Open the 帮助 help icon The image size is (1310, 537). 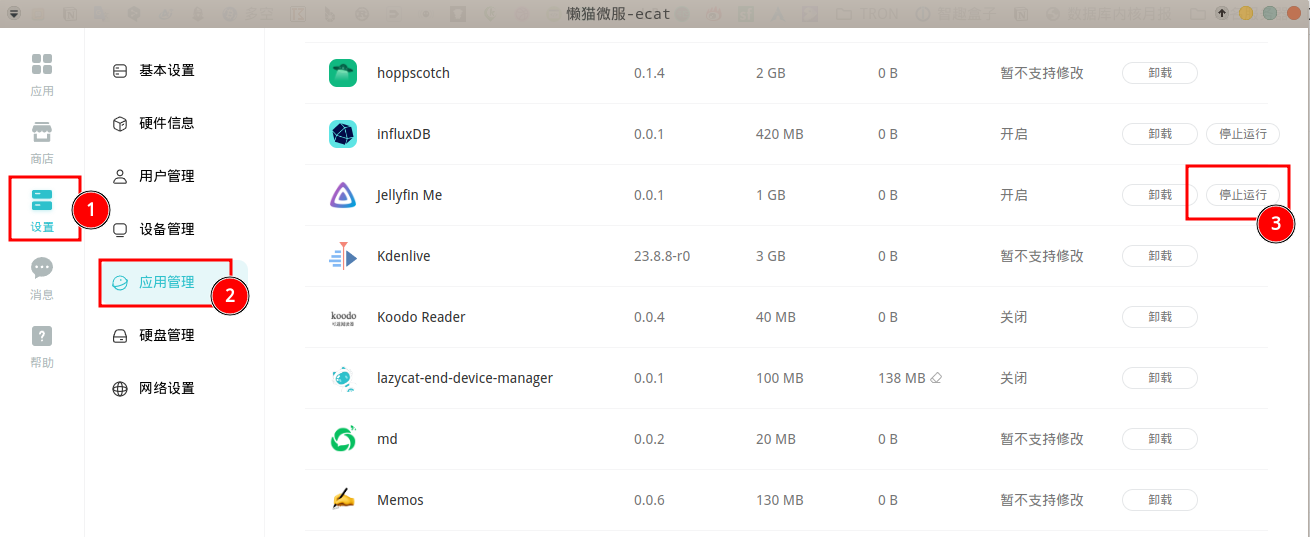tap(42, 347)
